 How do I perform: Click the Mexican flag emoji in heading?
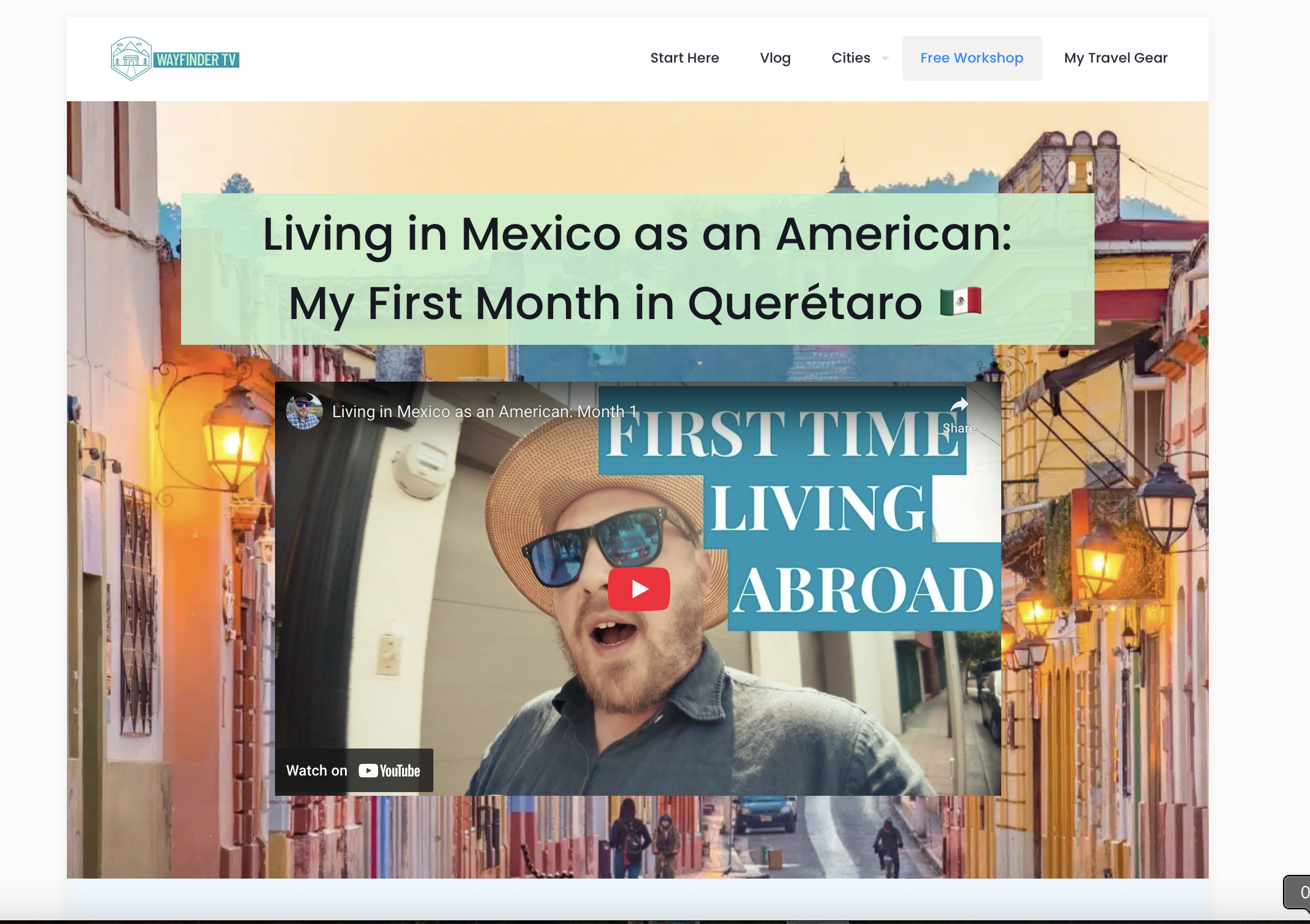coord(961,302)
